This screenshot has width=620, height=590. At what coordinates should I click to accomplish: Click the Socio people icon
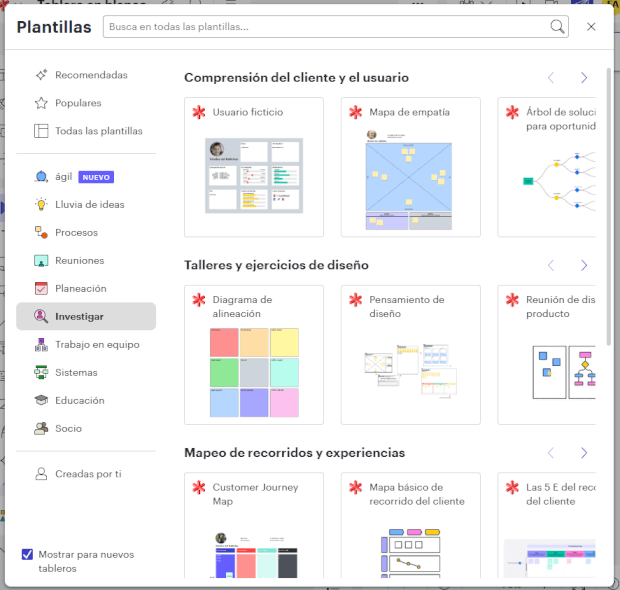pyautogui.click(x=41, y=428)
